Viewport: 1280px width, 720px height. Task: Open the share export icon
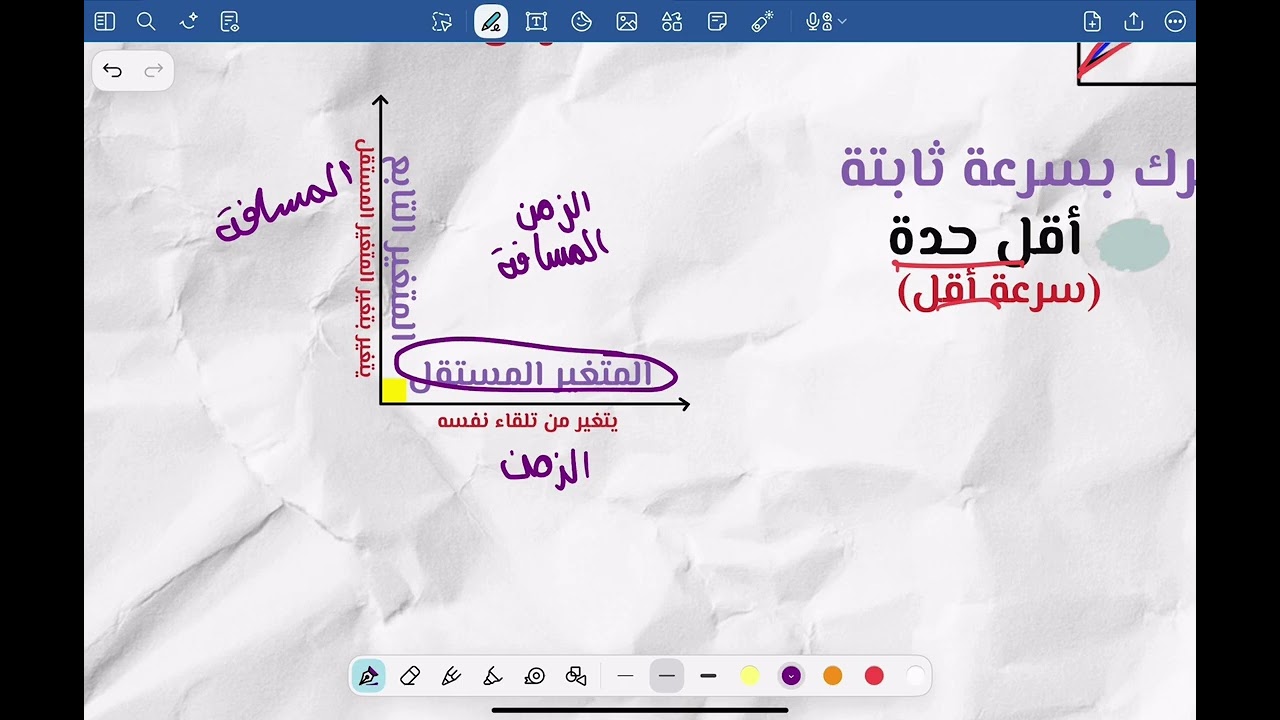(1133, 22)
